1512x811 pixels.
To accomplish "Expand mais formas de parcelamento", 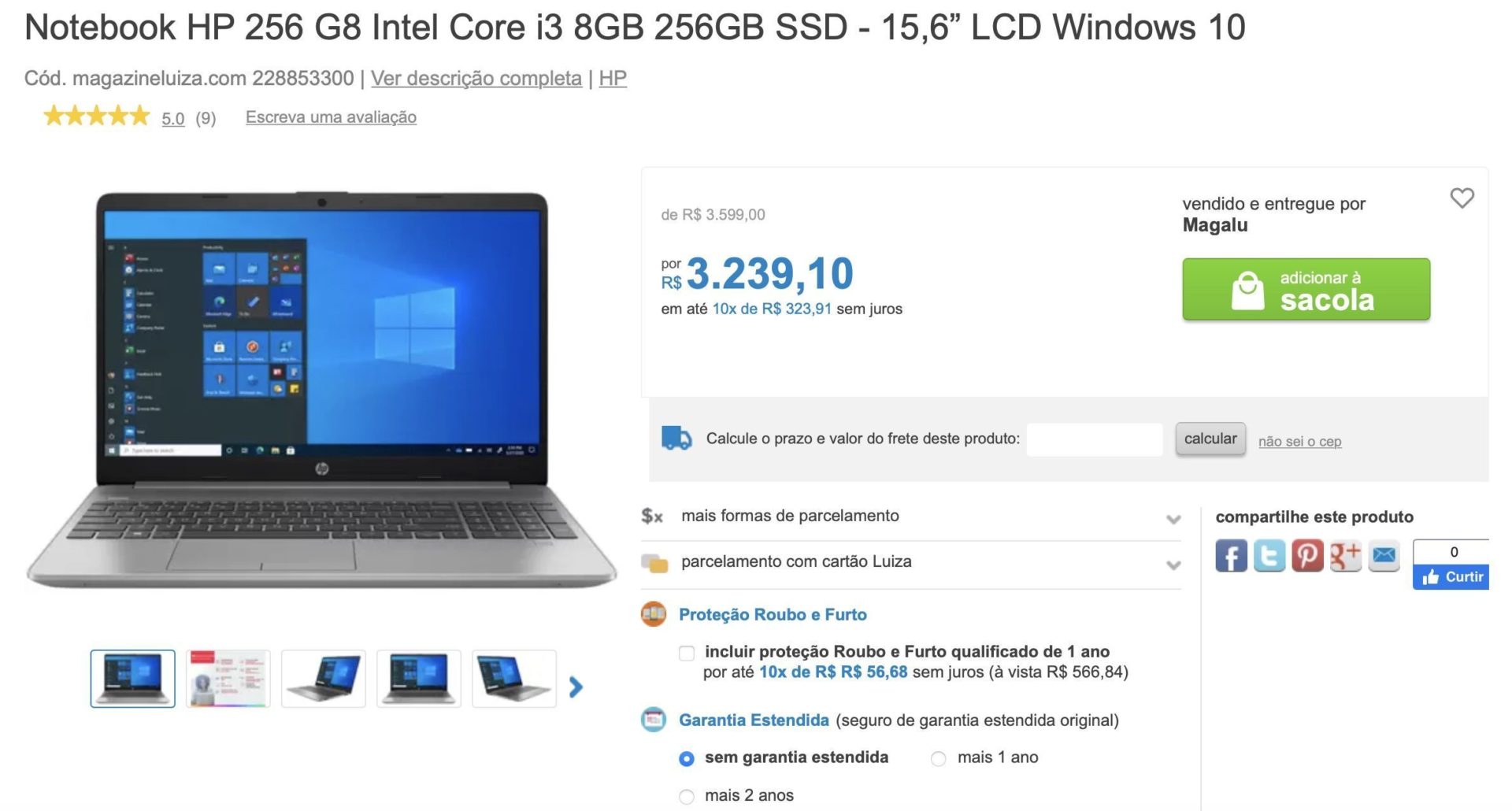I will [x=911, y=517].
